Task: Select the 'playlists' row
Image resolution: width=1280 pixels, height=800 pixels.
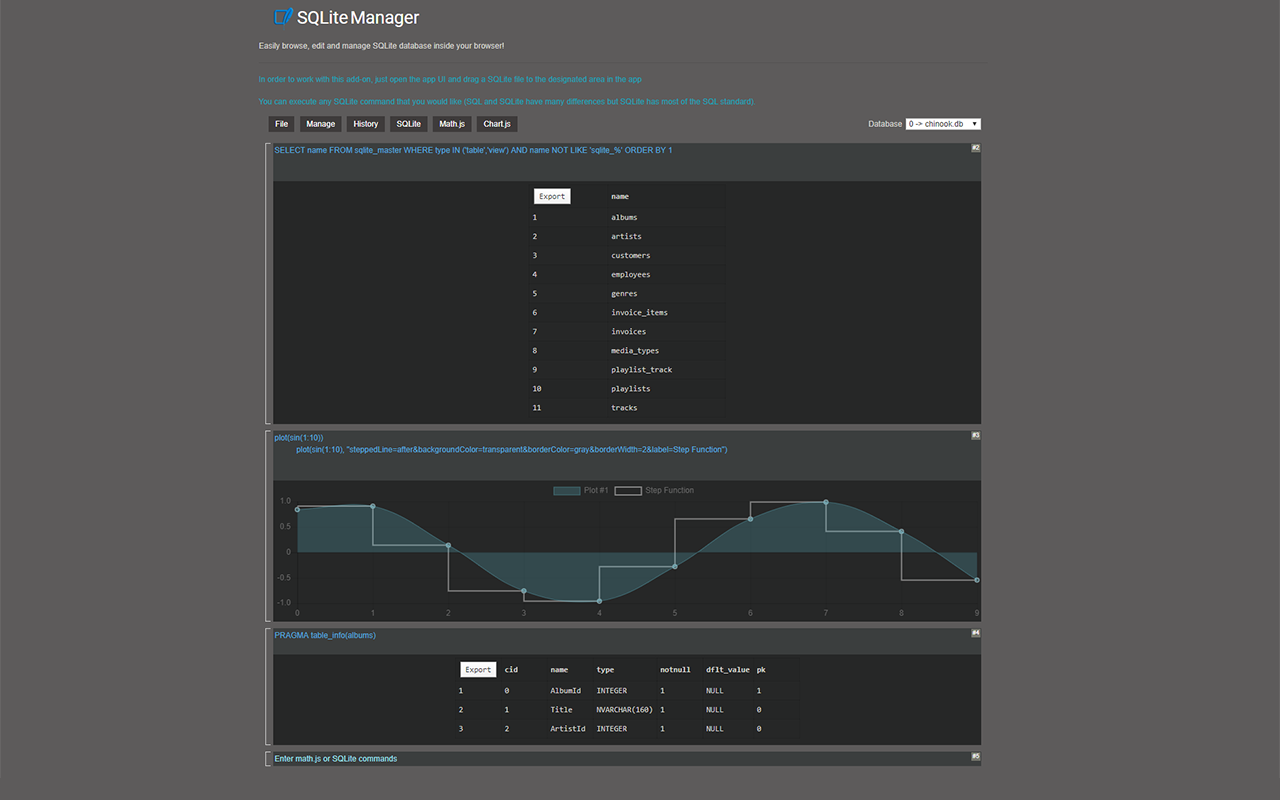Action: [x=627, y=388]
